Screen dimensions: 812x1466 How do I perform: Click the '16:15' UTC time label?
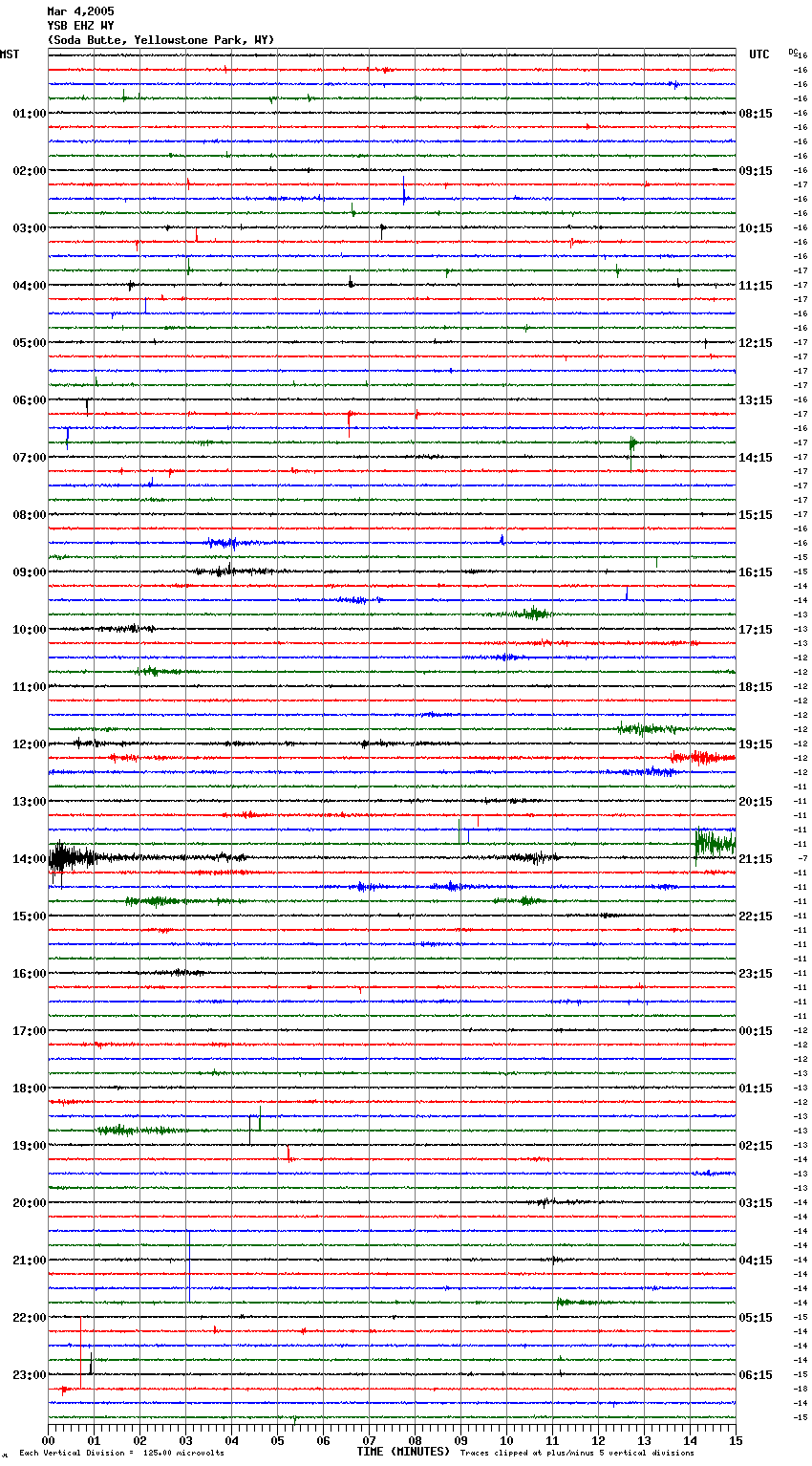tap(756, 572)
